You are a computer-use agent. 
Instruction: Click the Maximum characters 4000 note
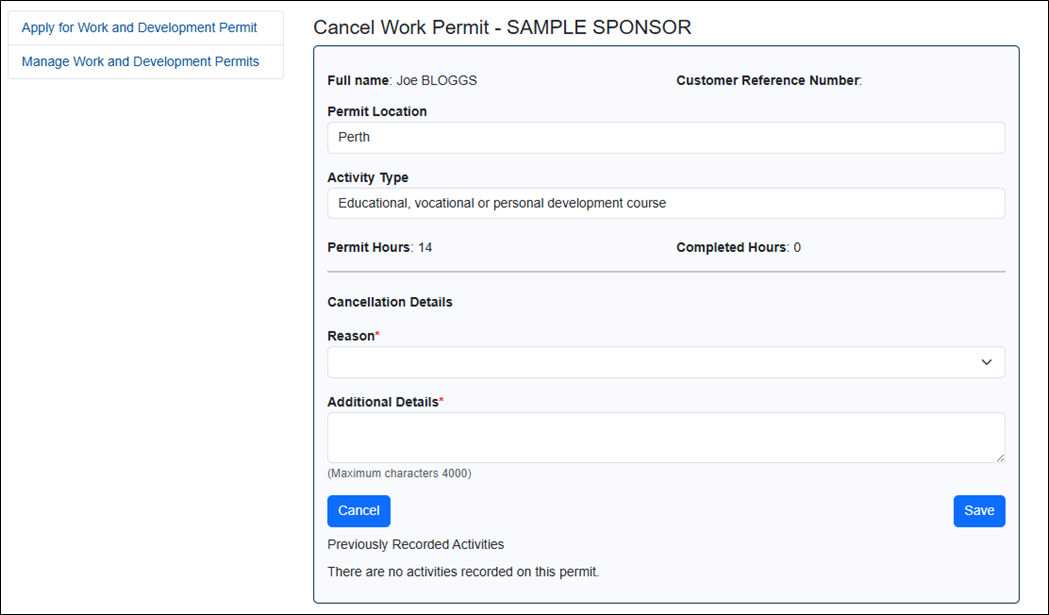pos(399,473)
